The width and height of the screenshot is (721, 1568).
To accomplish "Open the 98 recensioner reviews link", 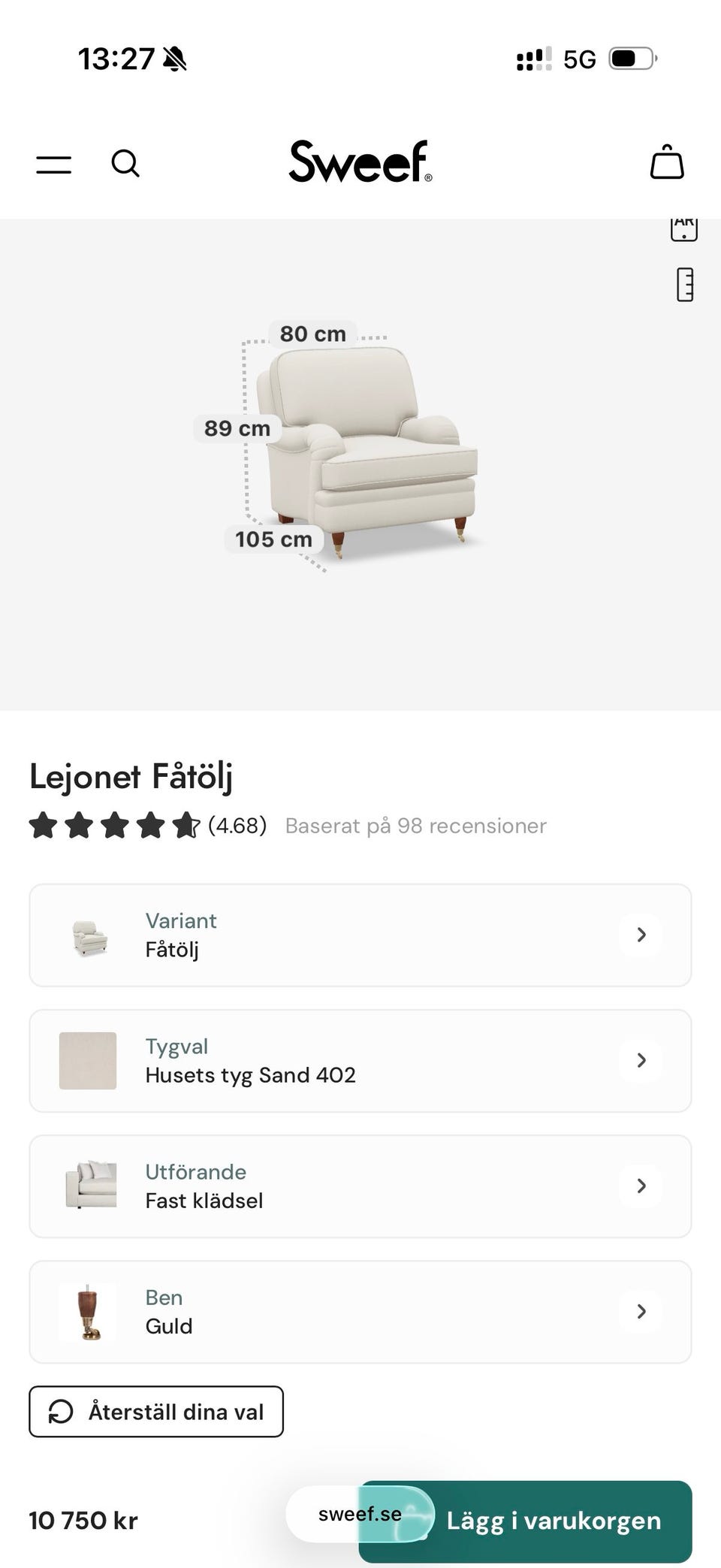I will [x=415, y=826].
